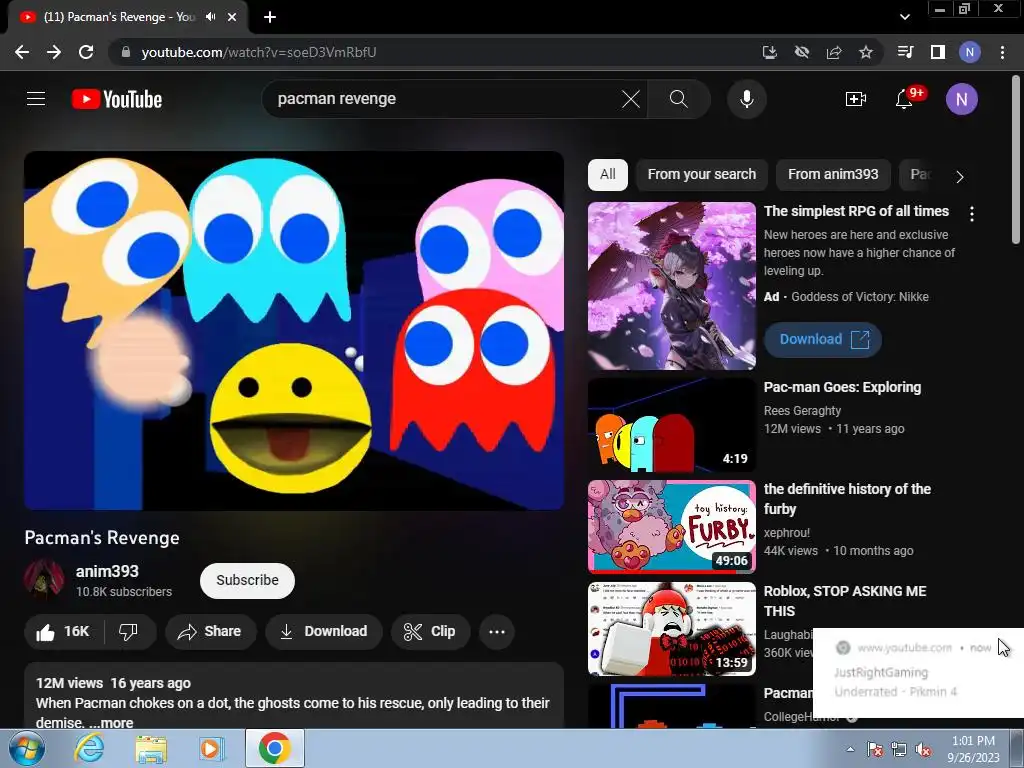Open the Windows Start button
Screen dimensions: 1024x768
coord(26,749)
